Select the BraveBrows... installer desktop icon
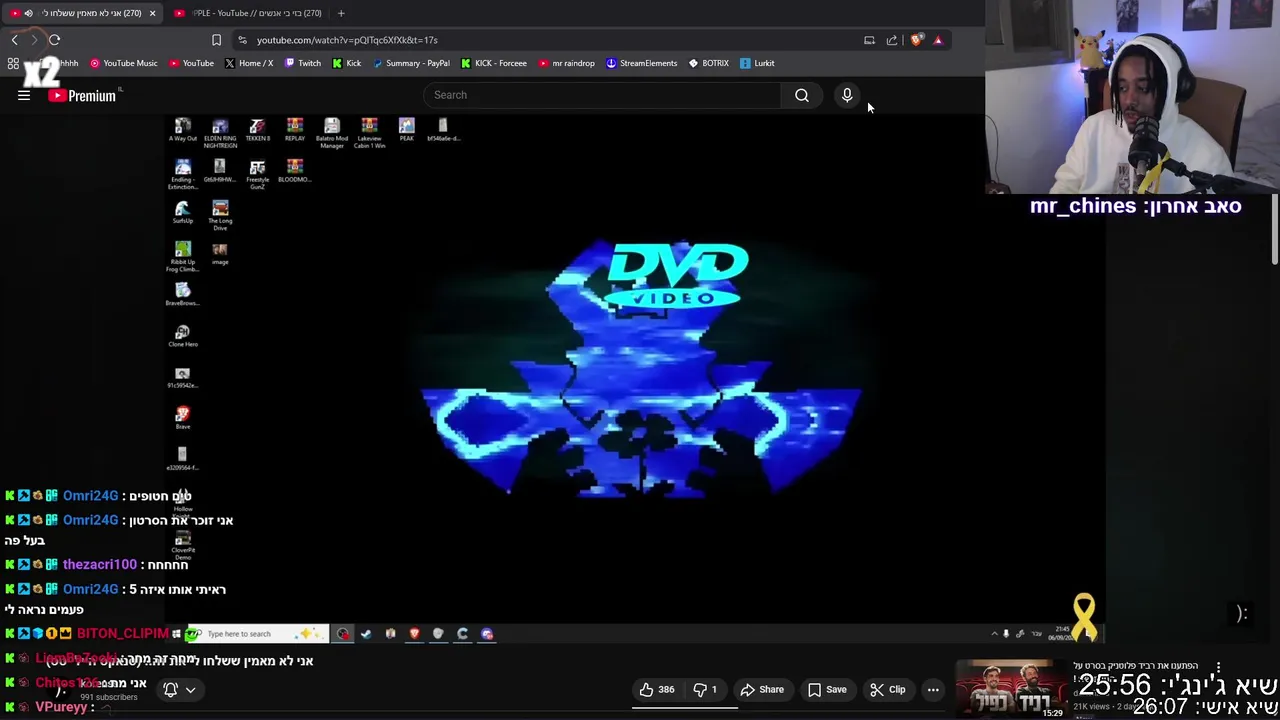The image size is (1280, 720). coord(182,294)
